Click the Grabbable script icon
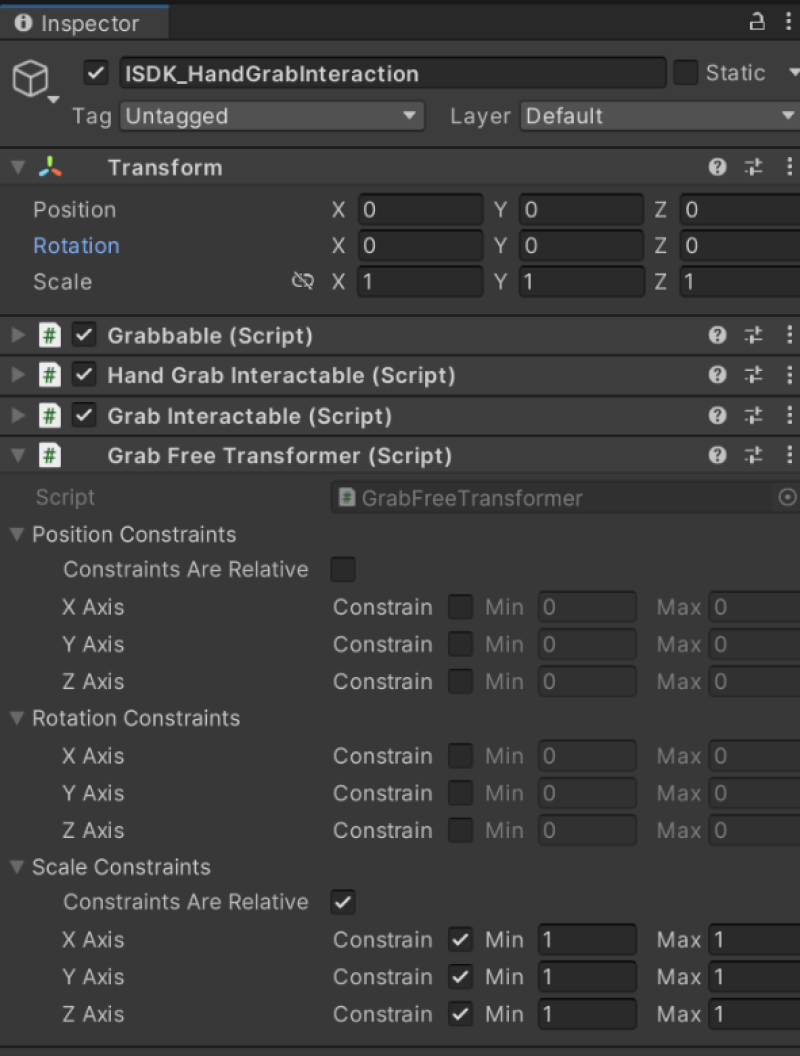Screen dimensions: 800x1056 50,336
